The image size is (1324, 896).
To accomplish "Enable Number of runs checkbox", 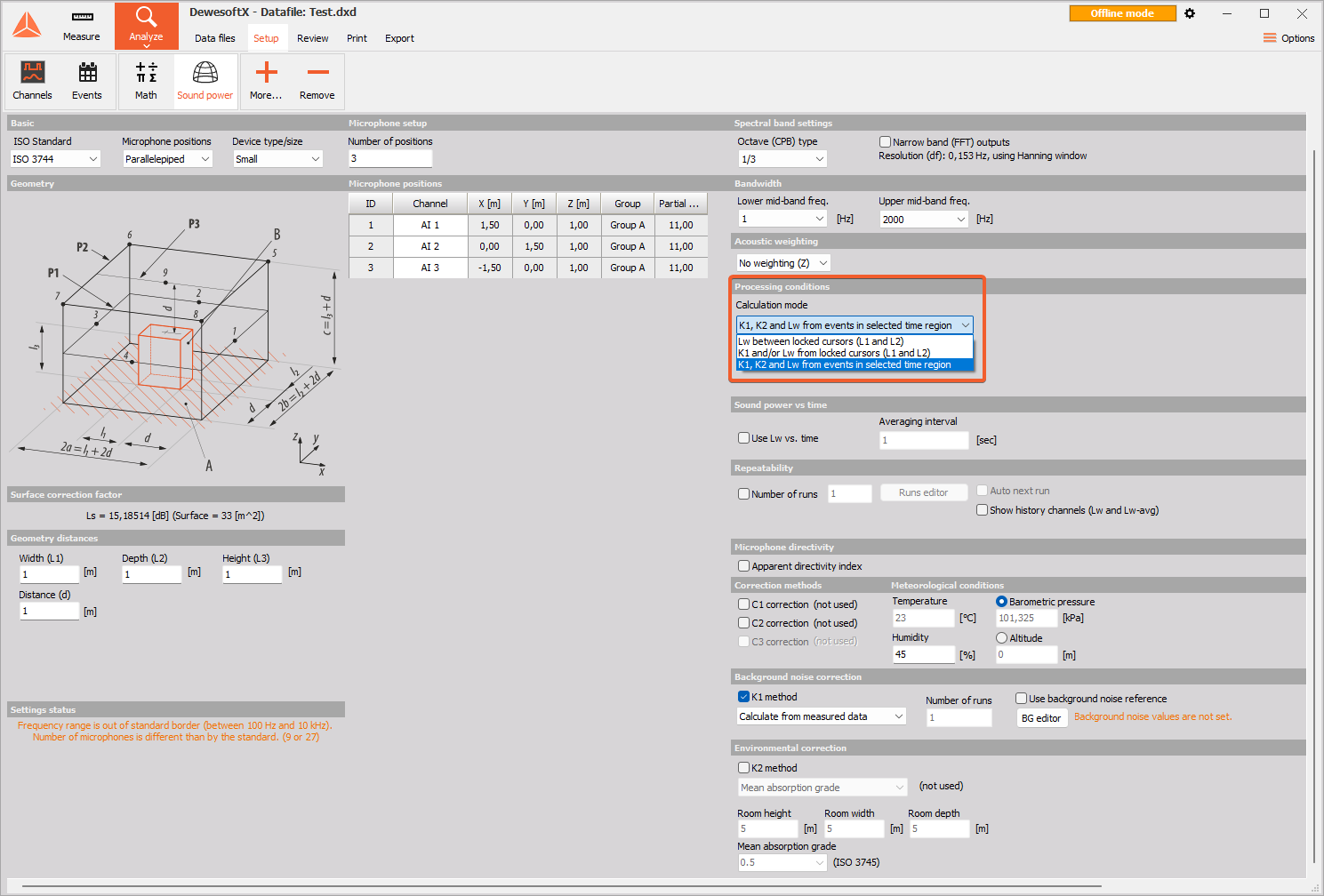I will tap(743, 494).
